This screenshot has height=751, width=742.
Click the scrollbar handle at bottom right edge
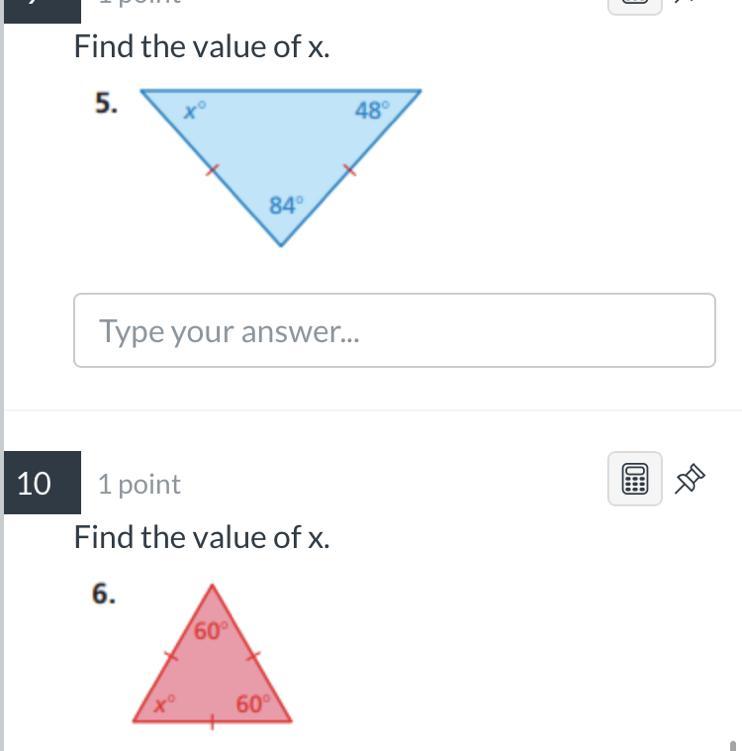pos(732,746)
